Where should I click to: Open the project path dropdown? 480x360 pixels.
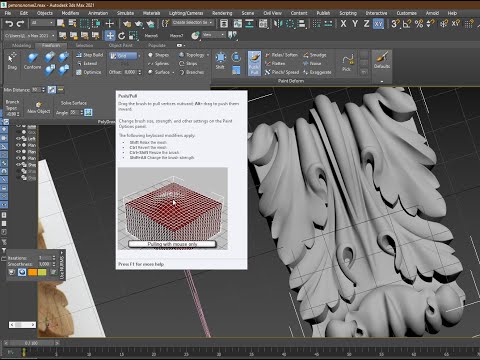click(x=53, y=35)
